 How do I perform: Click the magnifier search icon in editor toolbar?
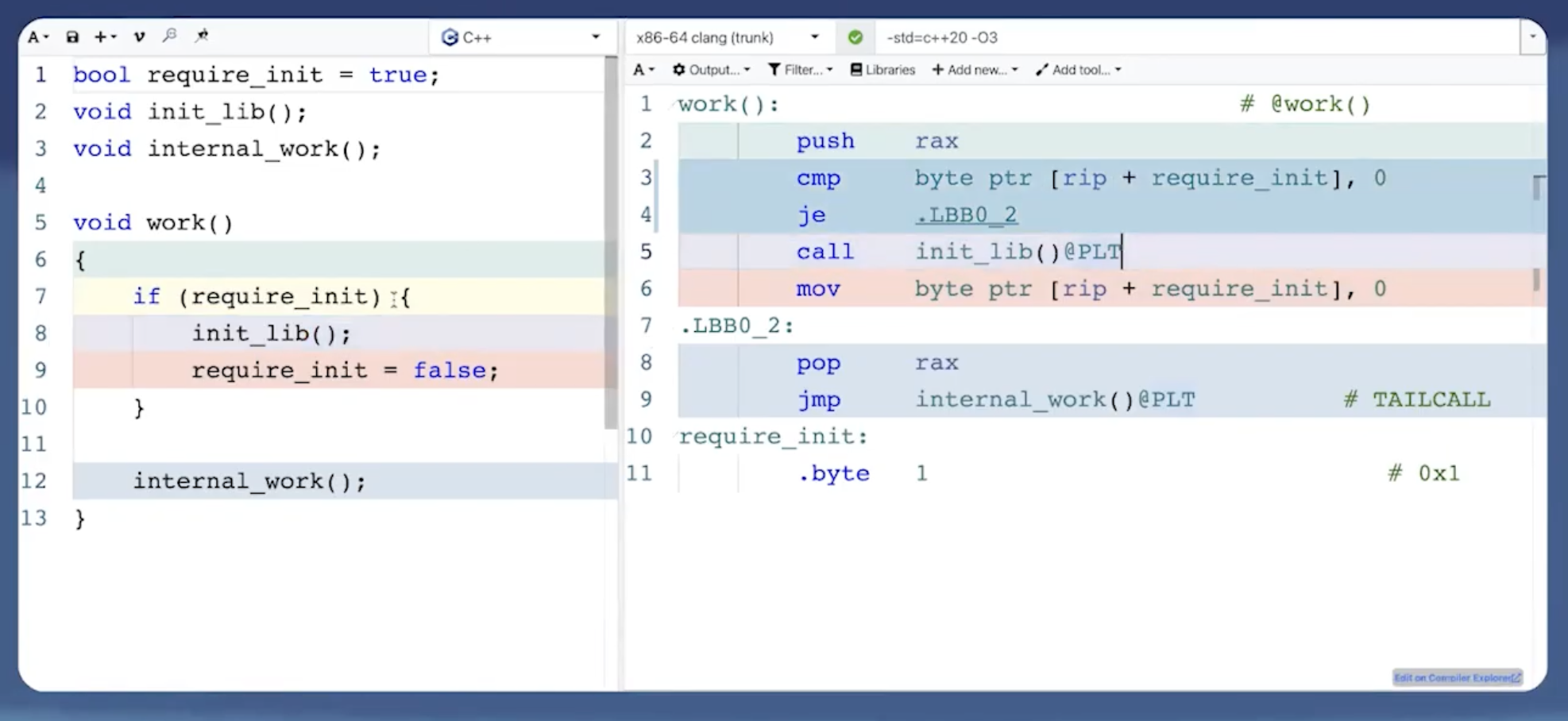tap(170, 36)
